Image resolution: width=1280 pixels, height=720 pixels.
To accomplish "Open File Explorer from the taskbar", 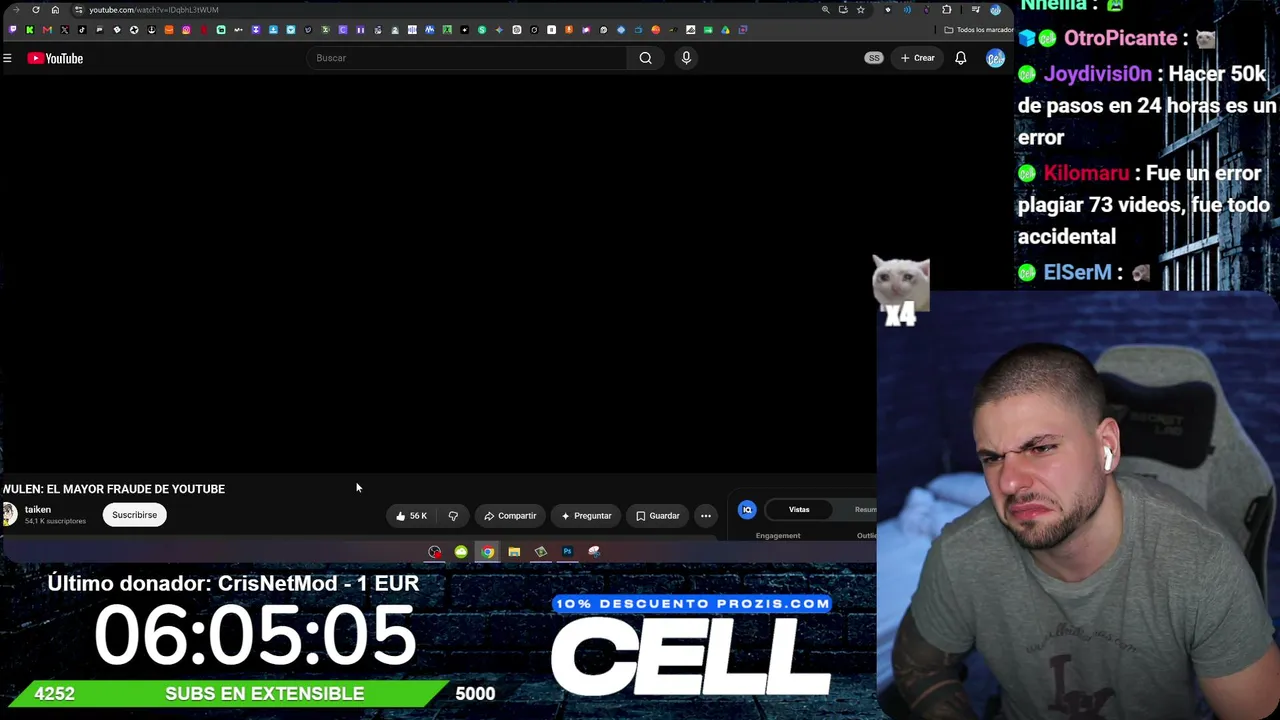I will [514, 552].
